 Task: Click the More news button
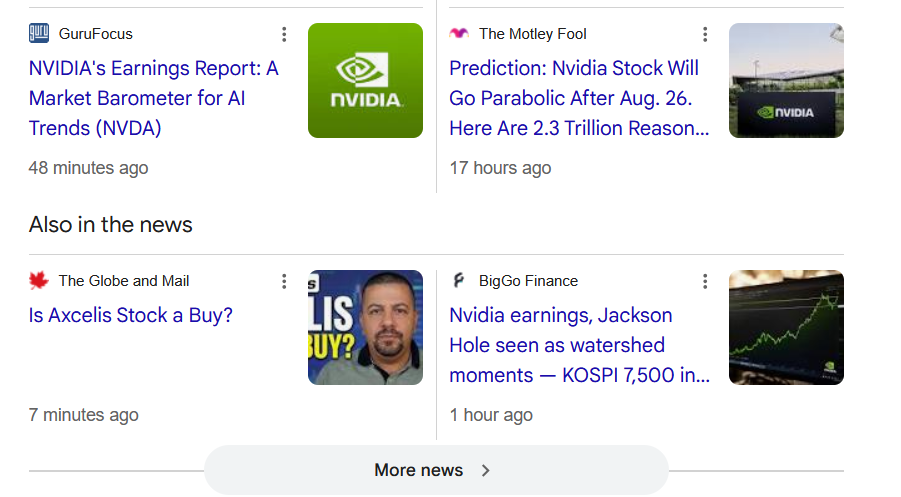436,470
